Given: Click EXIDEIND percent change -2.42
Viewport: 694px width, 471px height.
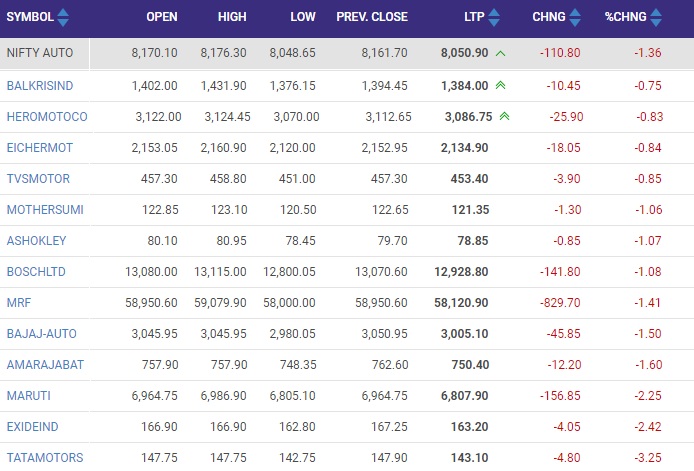Looking at the screenshot, I should pyautogui.click(x=648, y=426).
